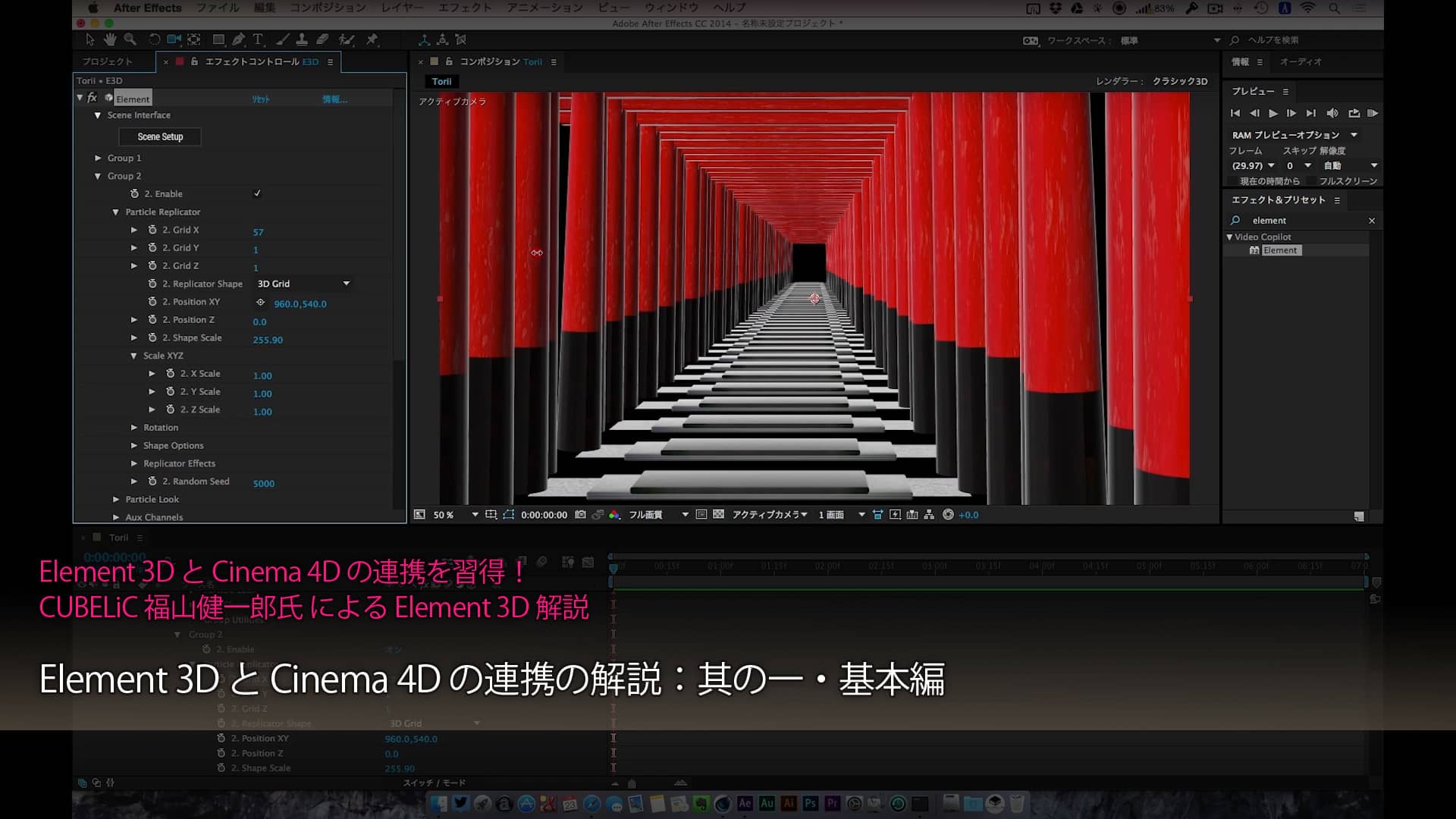Expand the Group 1 section
1456x819 pixels.
coord(98,158)
